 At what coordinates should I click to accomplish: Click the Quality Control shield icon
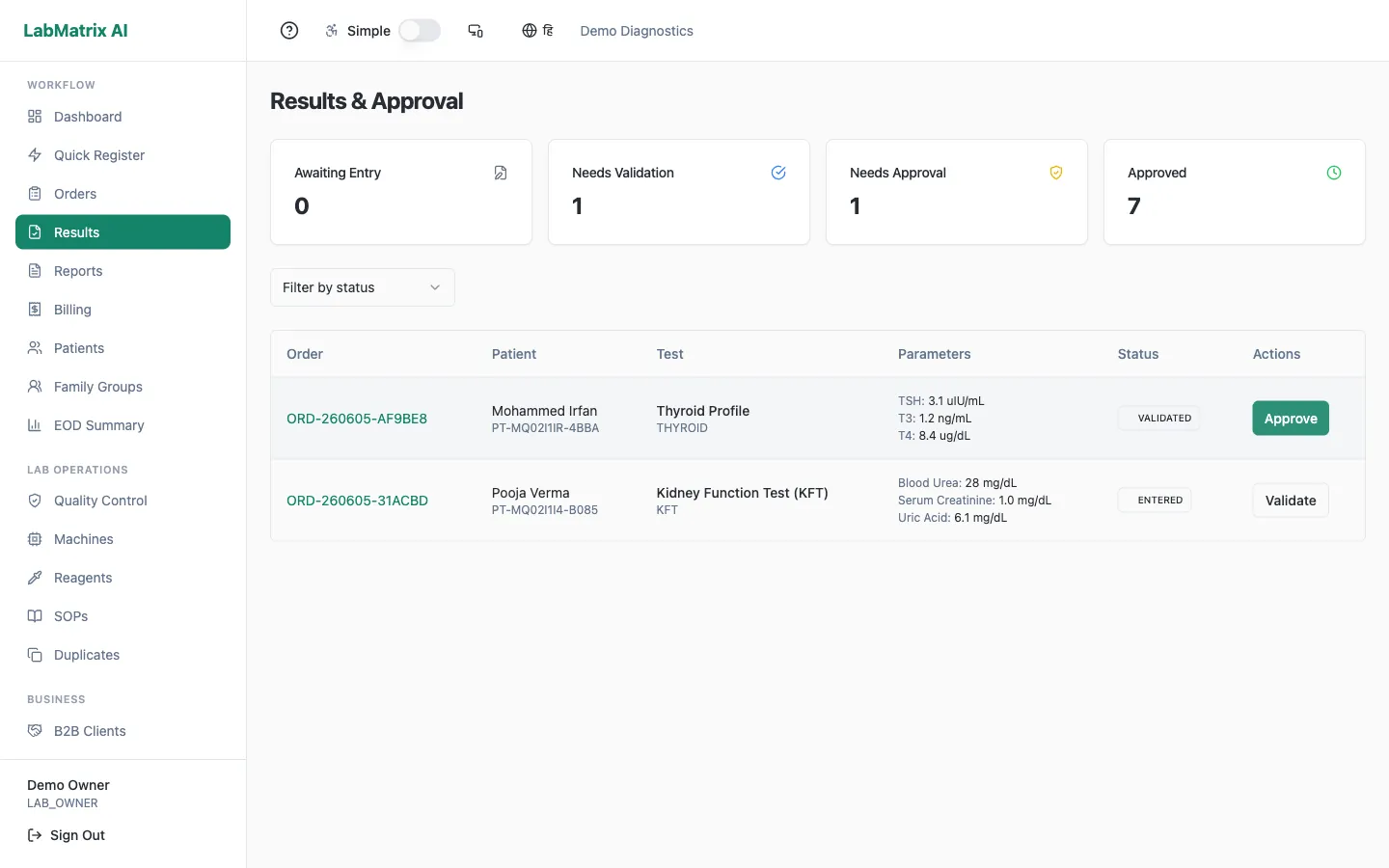pyautogui.click(x=35, y=501)
